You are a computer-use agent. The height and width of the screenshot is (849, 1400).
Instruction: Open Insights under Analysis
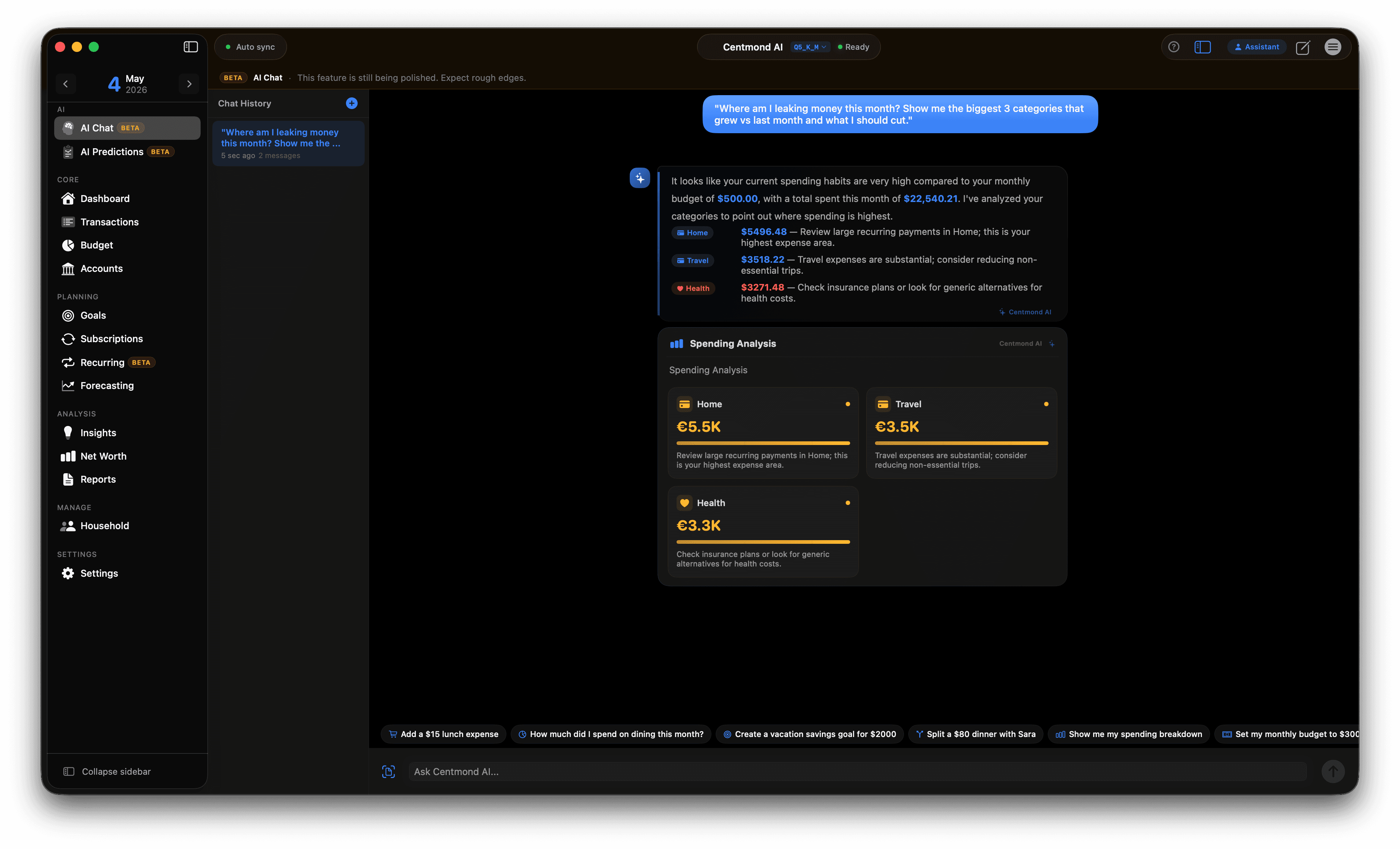click(x=127, y=432)
